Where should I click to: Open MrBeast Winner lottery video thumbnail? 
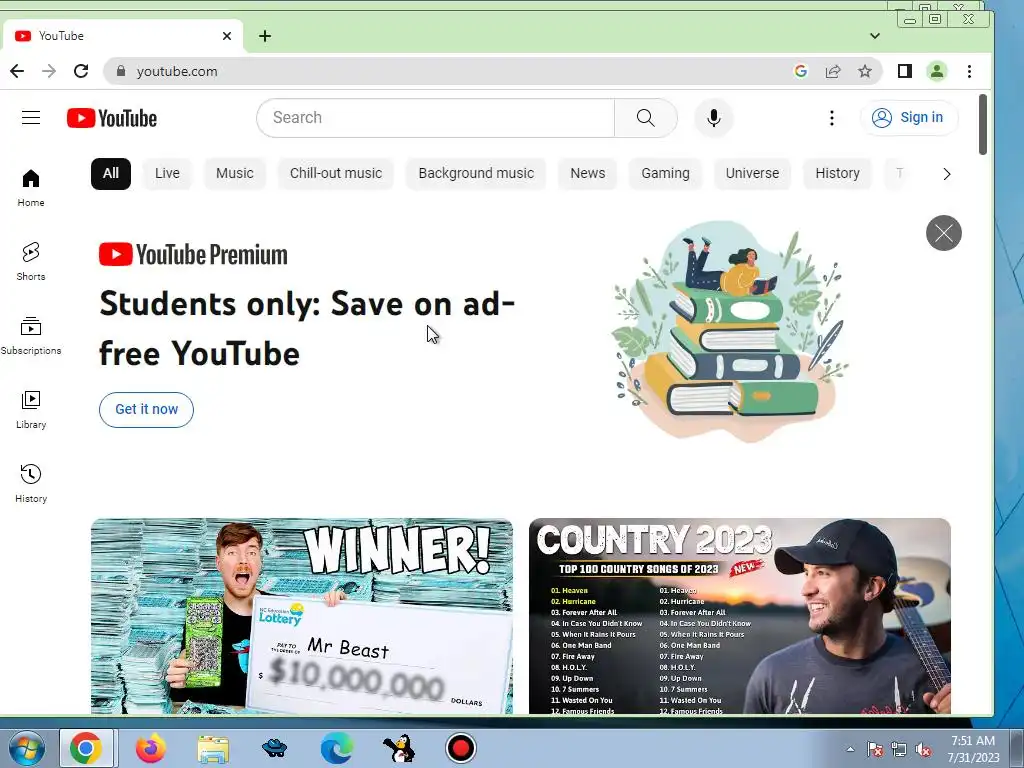point(302,616)
